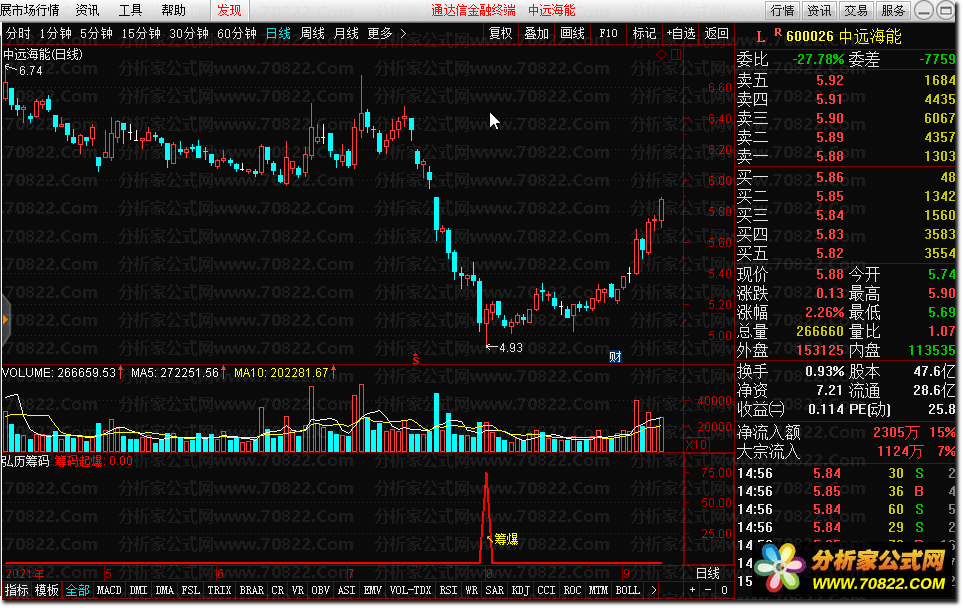The width and height of the screenshot is (964, 608).
Task: Open the 发现 tab
Action: tap(229, 10)
